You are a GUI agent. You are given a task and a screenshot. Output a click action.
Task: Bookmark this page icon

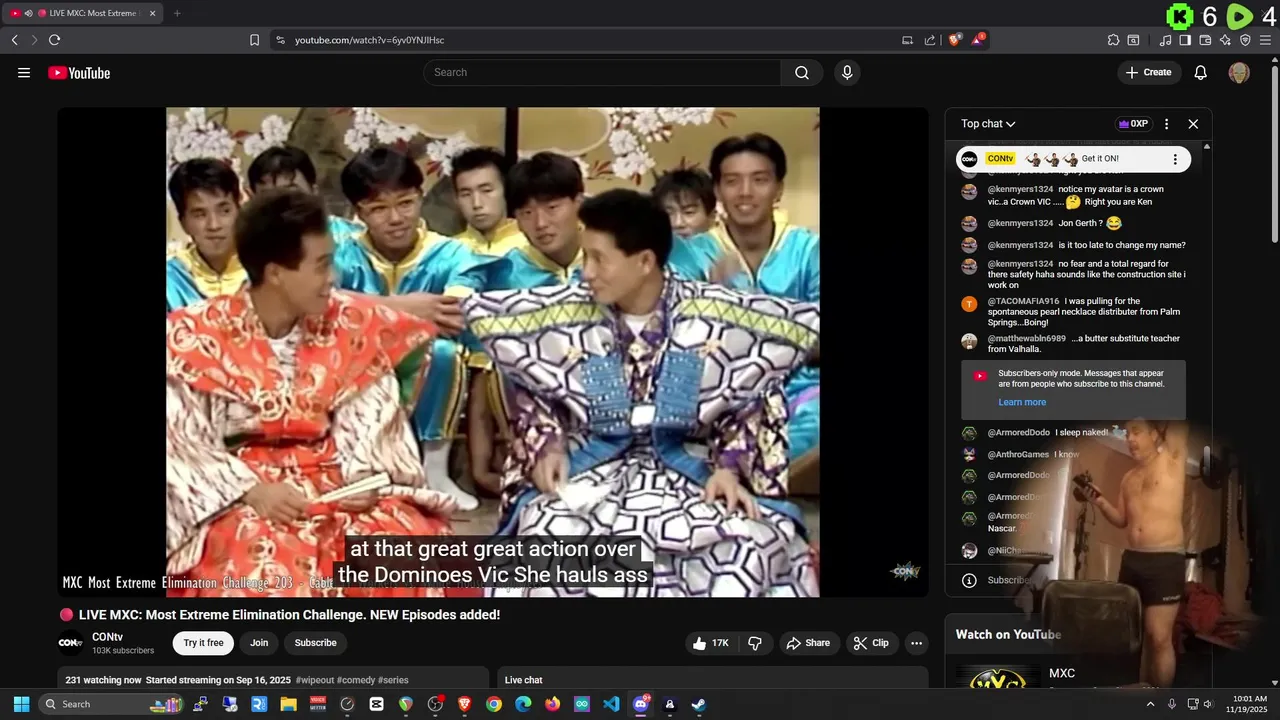[x=254, y=40]
